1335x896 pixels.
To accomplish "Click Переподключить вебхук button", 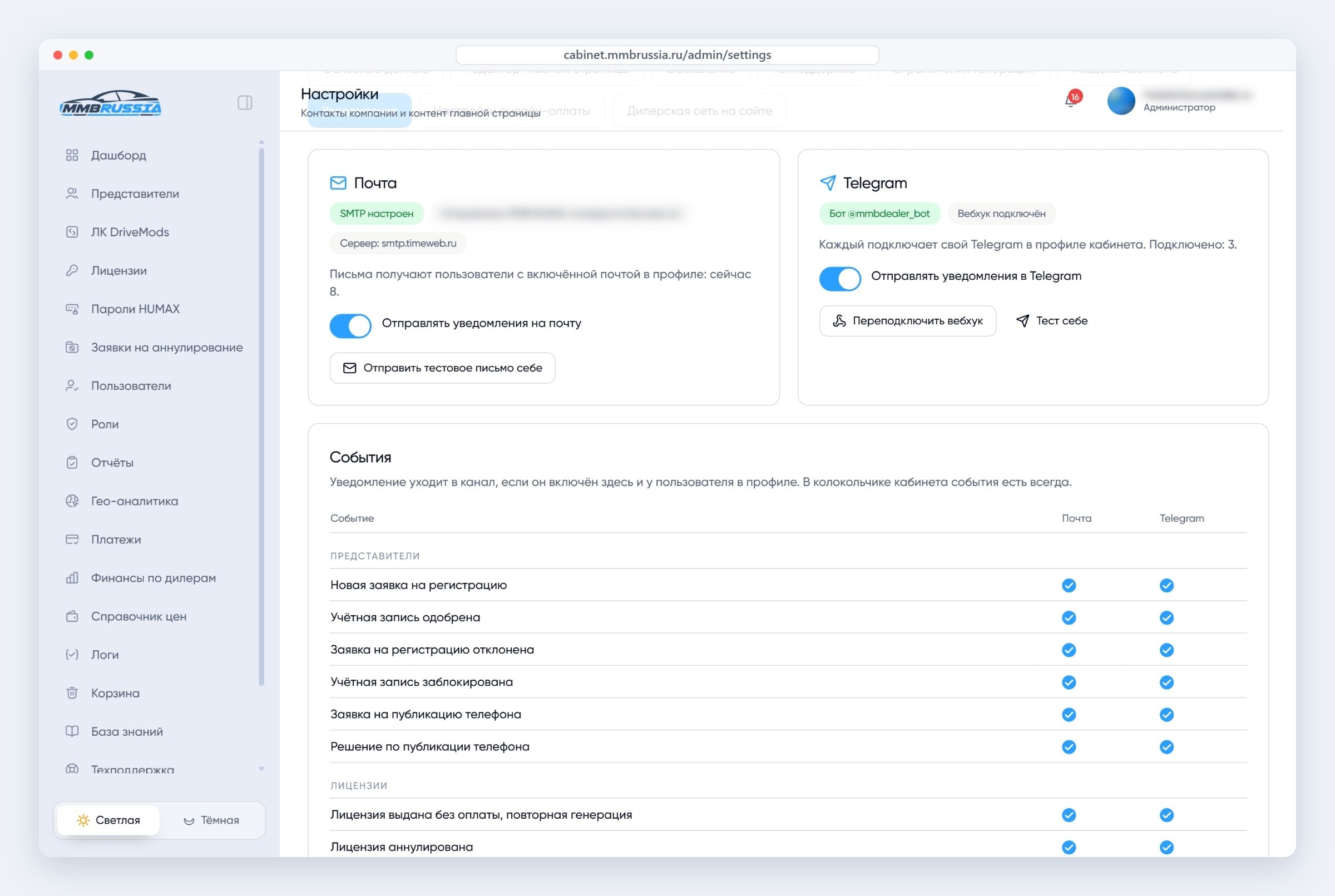I will click(908, 320).
